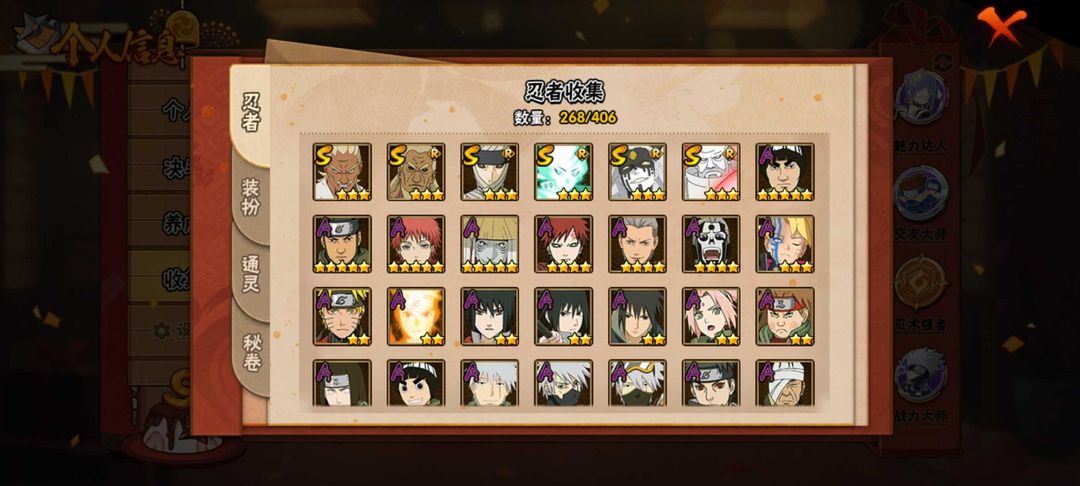Image resolution: width=1080 pixels, height=486 pixels.
Task: Select the 忍者 side tab
Action: (251, 114)
